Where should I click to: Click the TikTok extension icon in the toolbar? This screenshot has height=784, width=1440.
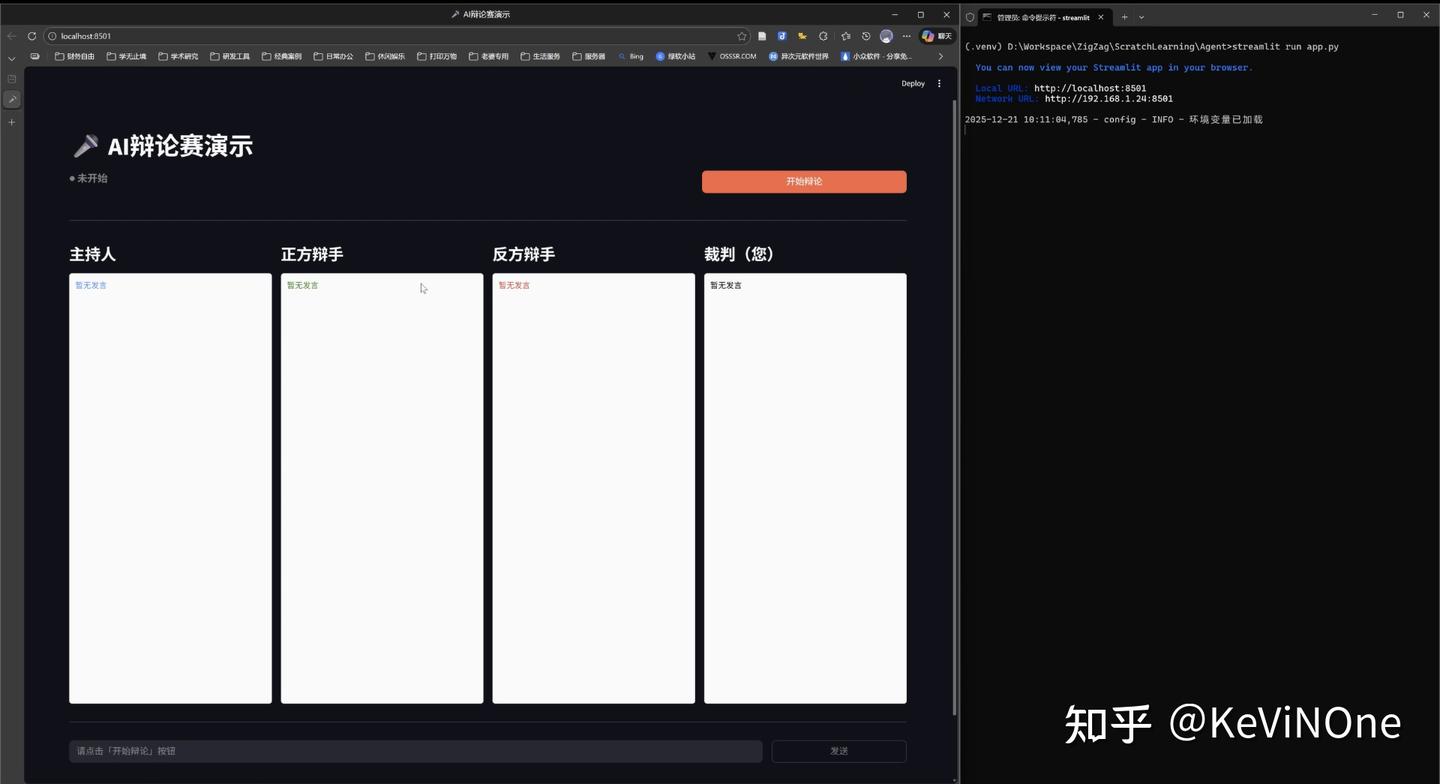click(781, 36)
